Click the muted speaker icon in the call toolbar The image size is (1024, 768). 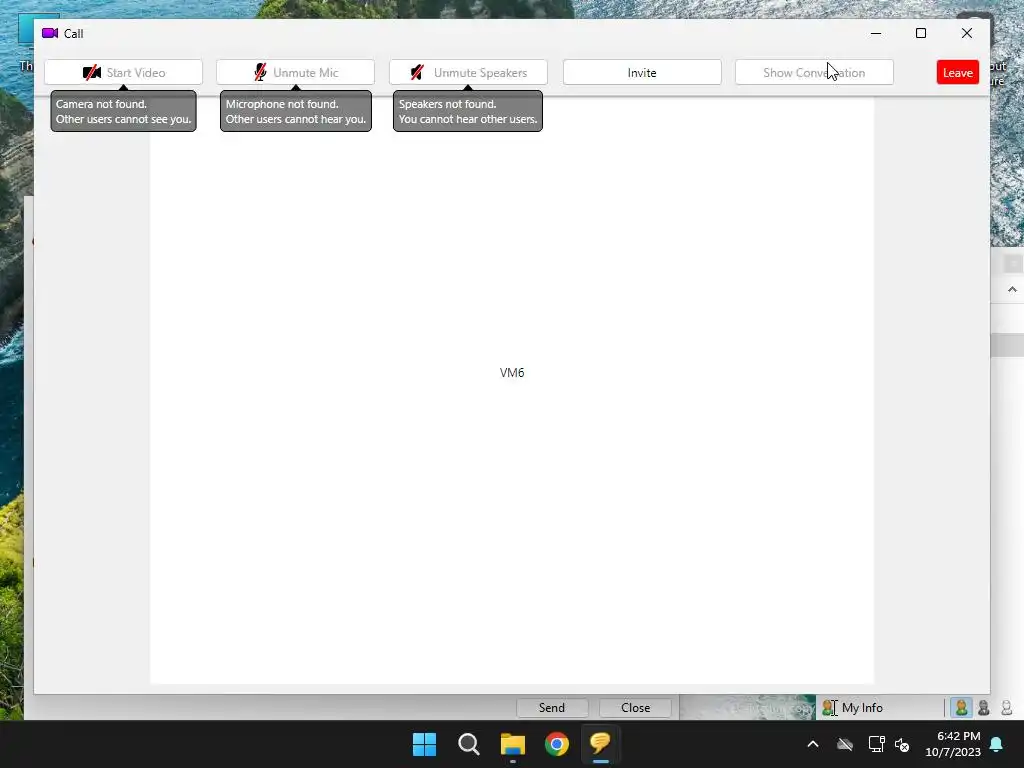417,72
